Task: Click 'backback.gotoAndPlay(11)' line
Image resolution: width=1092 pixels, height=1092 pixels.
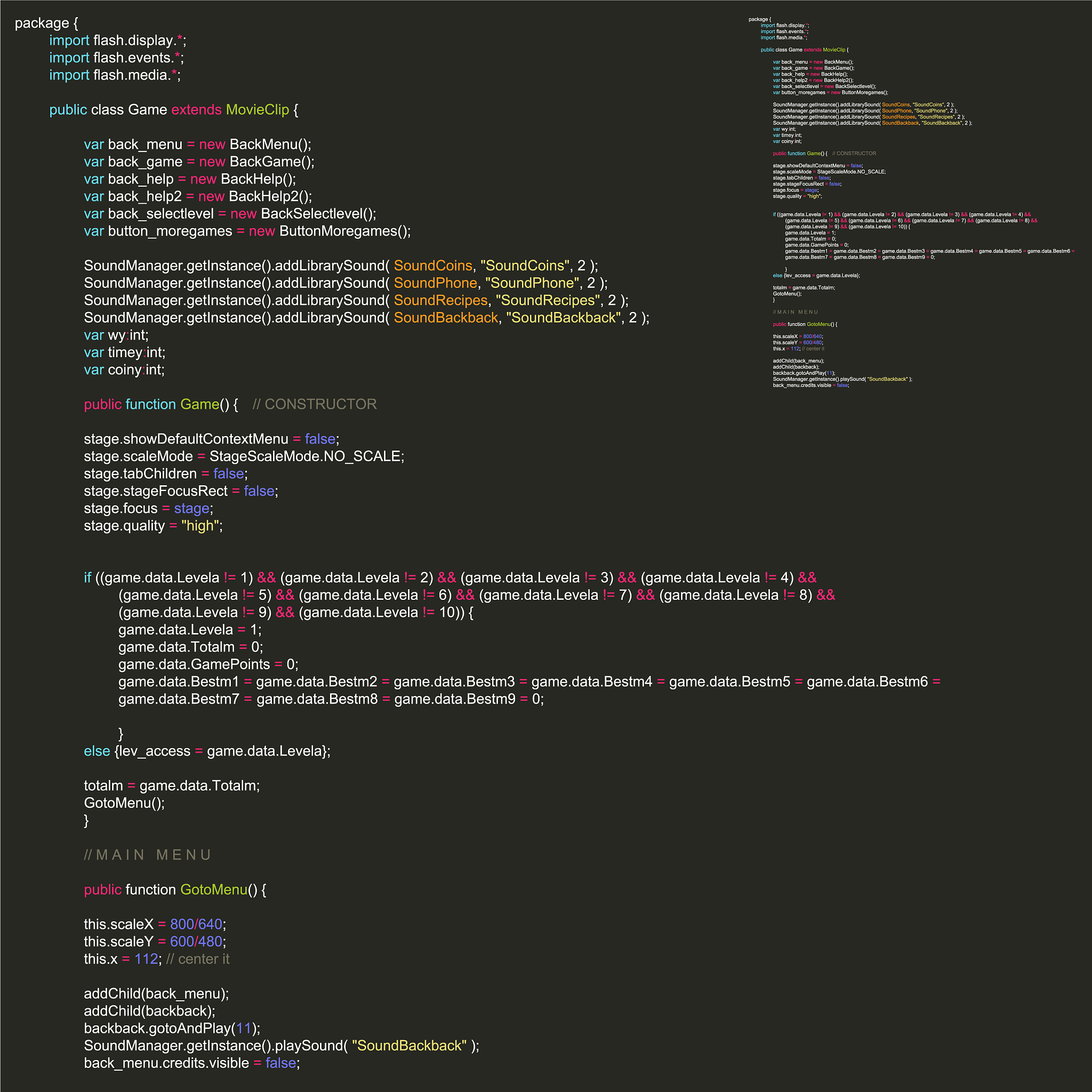Action: (x=172, y=1029)
